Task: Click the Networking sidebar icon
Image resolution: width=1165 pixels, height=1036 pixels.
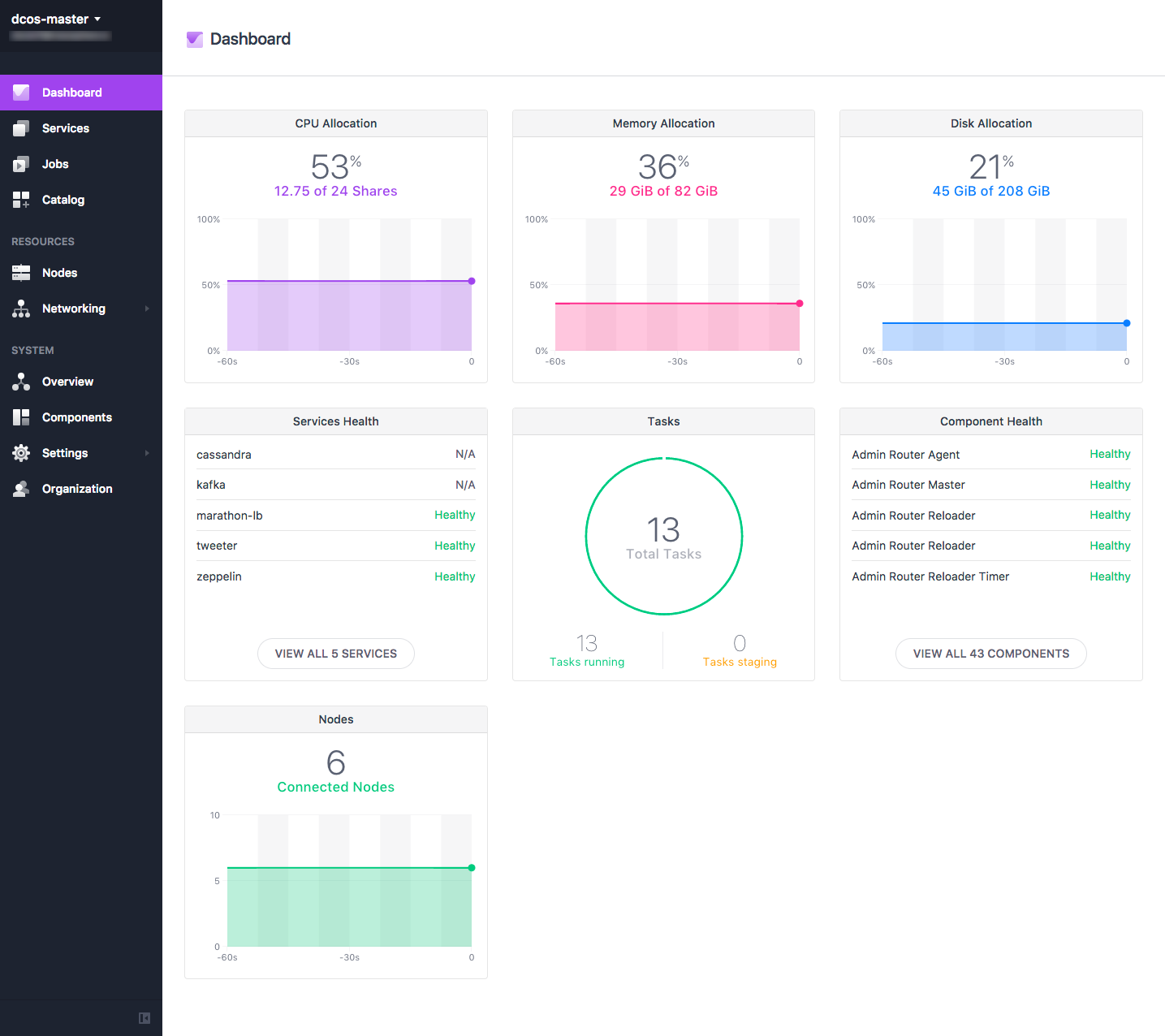Action: [21, 309]
